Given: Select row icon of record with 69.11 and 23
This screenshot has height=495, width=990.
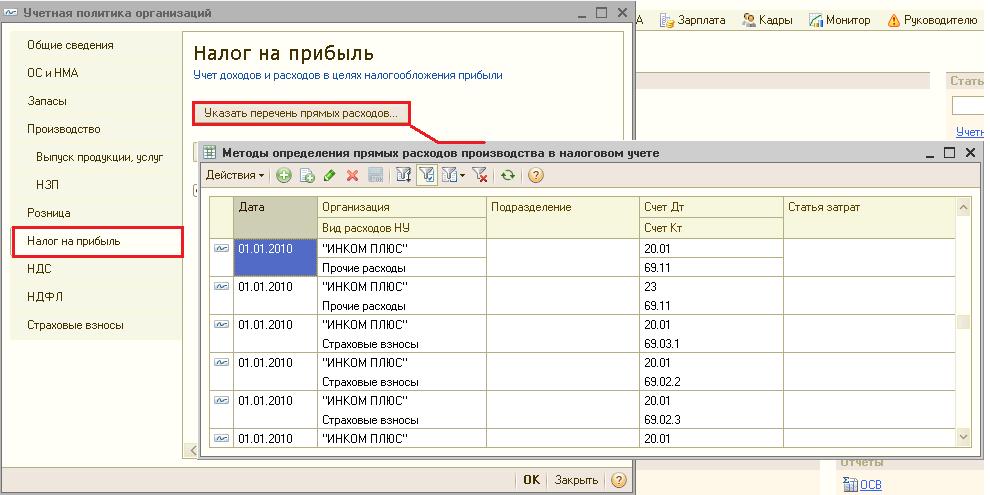Looking at the screenshot, I should pos(221,286).
